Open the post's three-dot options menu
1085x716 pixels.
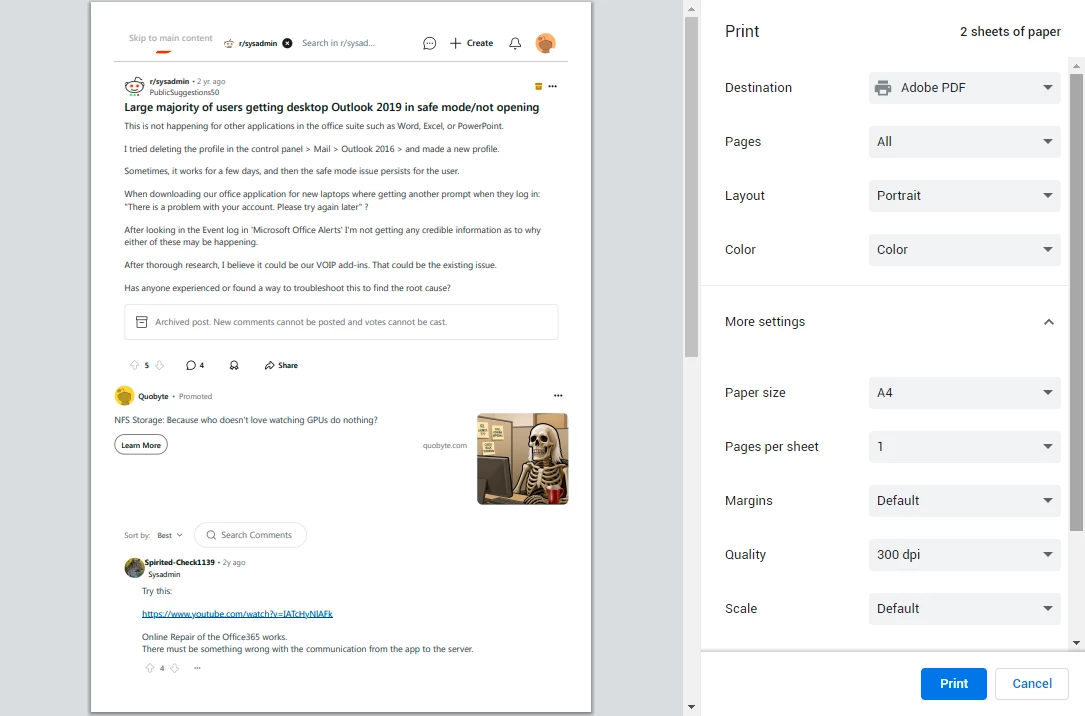(x=552, y=86)
